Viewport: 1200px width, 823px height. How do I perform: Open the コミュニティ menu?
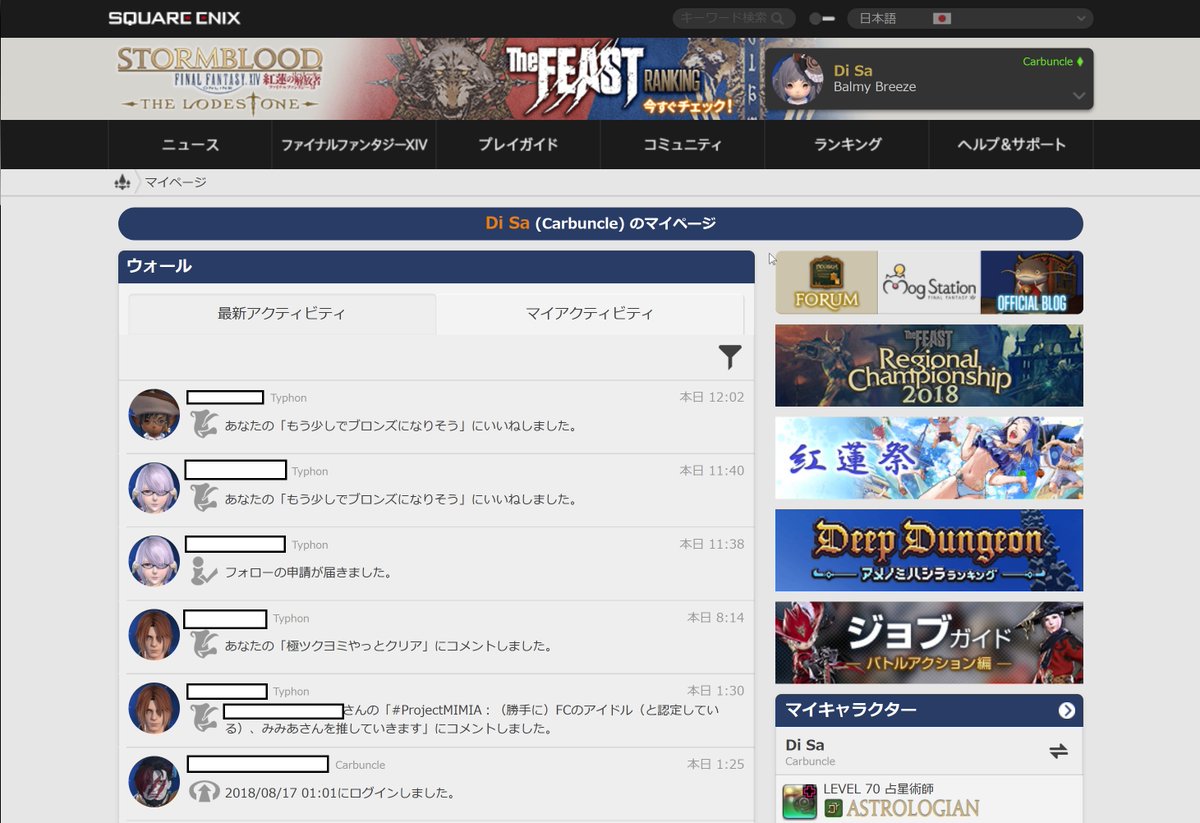[x=682, y=145]
